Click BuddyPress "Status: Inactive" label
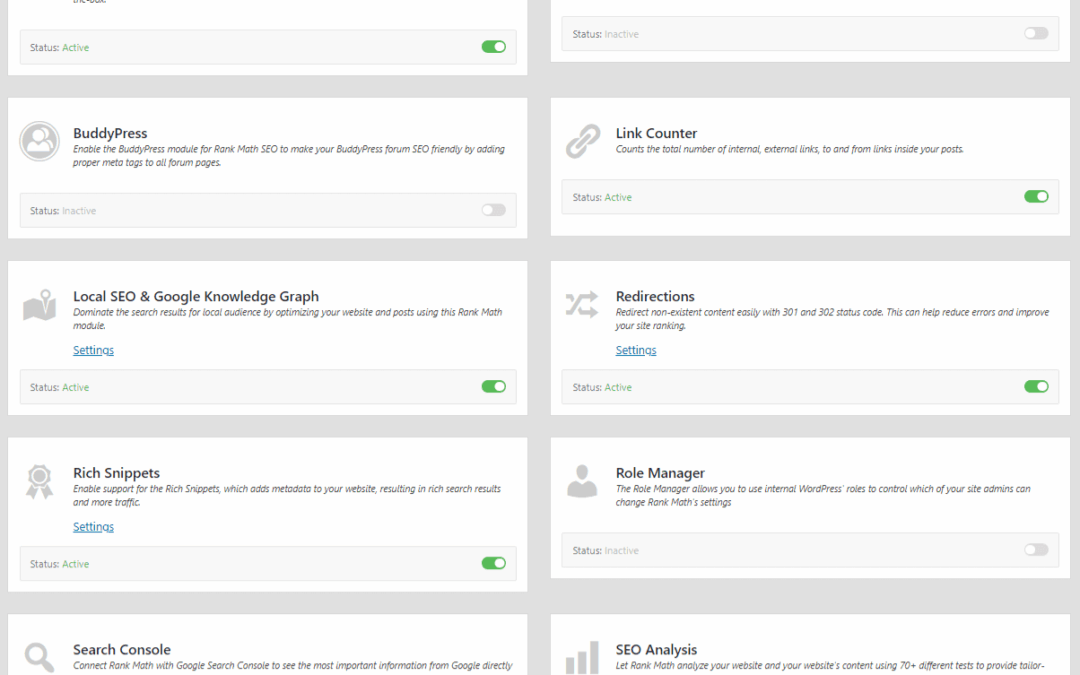The height and width of the screenshot is (675, 1080). [63, 211]
